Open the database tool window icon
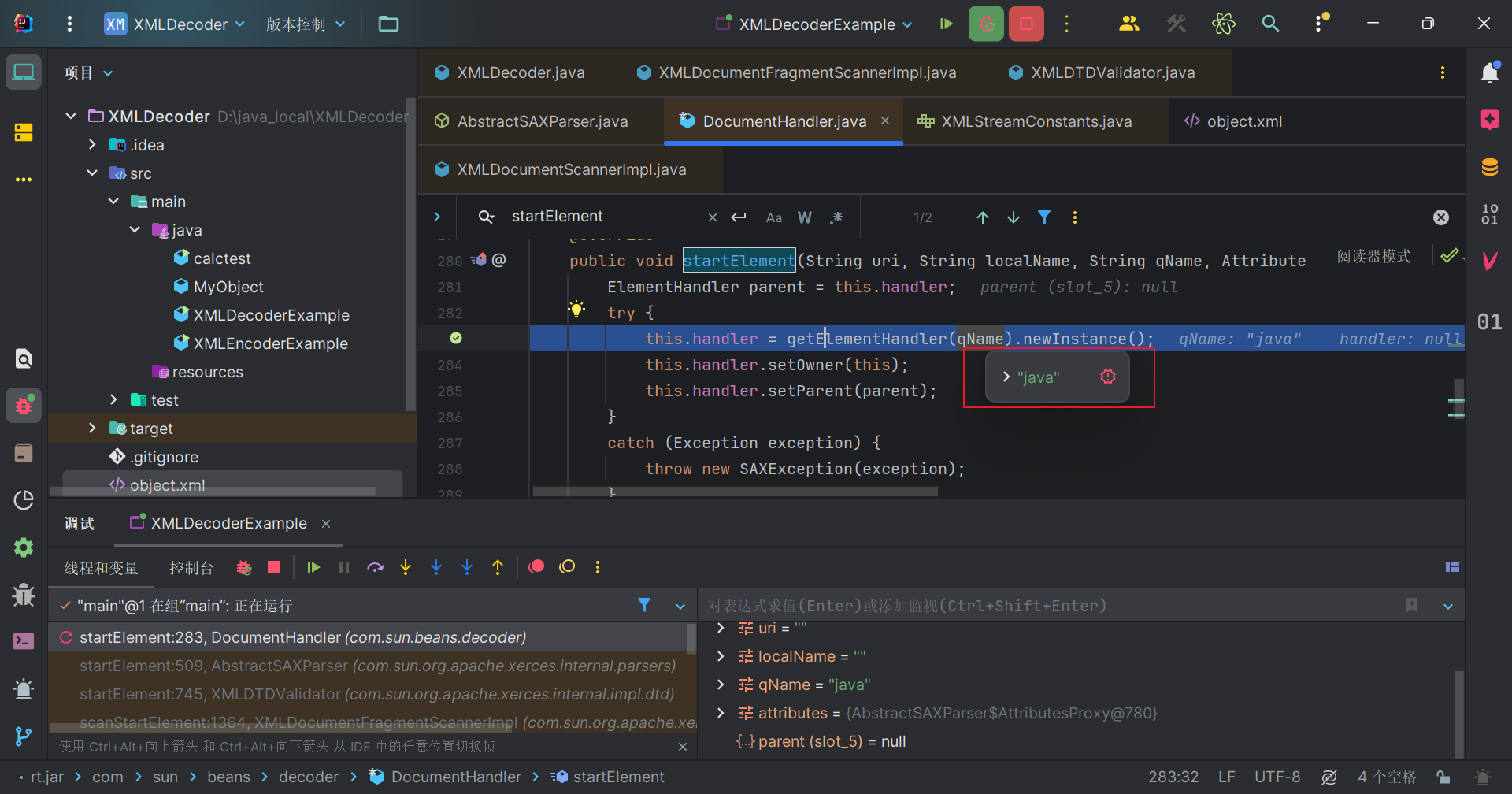 [x=1489, y=167]
